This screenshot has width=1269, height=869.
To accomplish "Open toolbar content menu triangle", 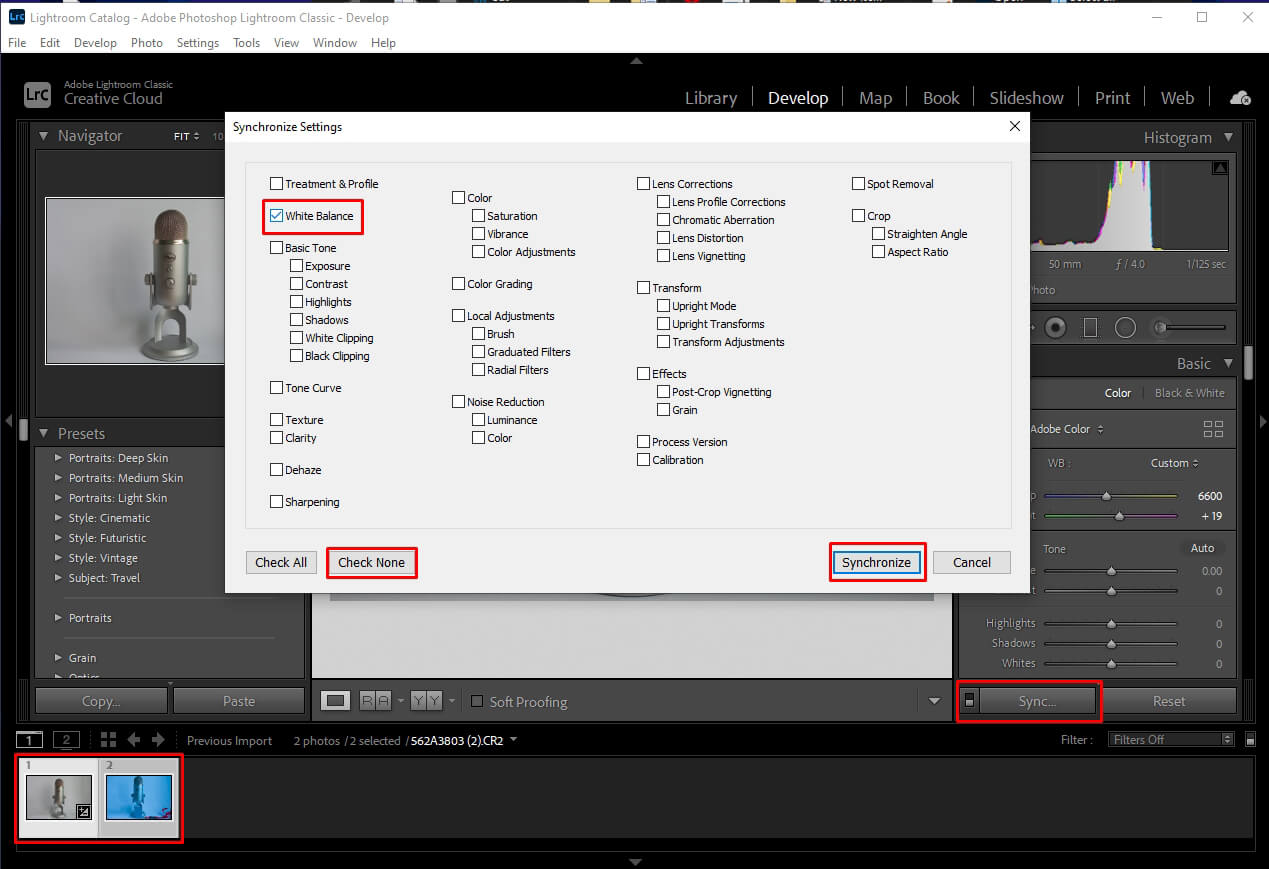I will click(934, 701).
